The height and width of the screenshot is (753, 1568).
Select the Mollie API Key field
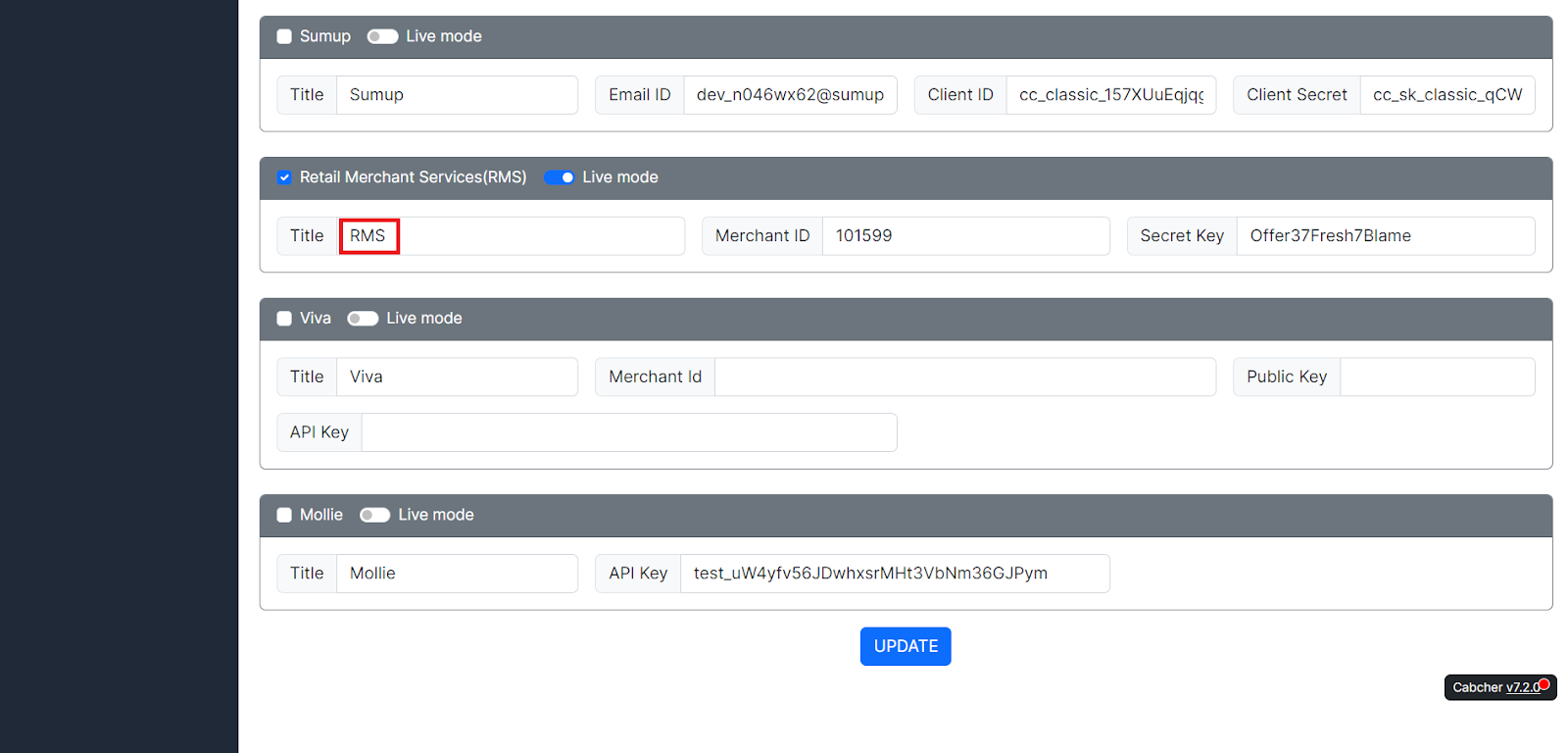pyautogui.click(x=895, y=574)
